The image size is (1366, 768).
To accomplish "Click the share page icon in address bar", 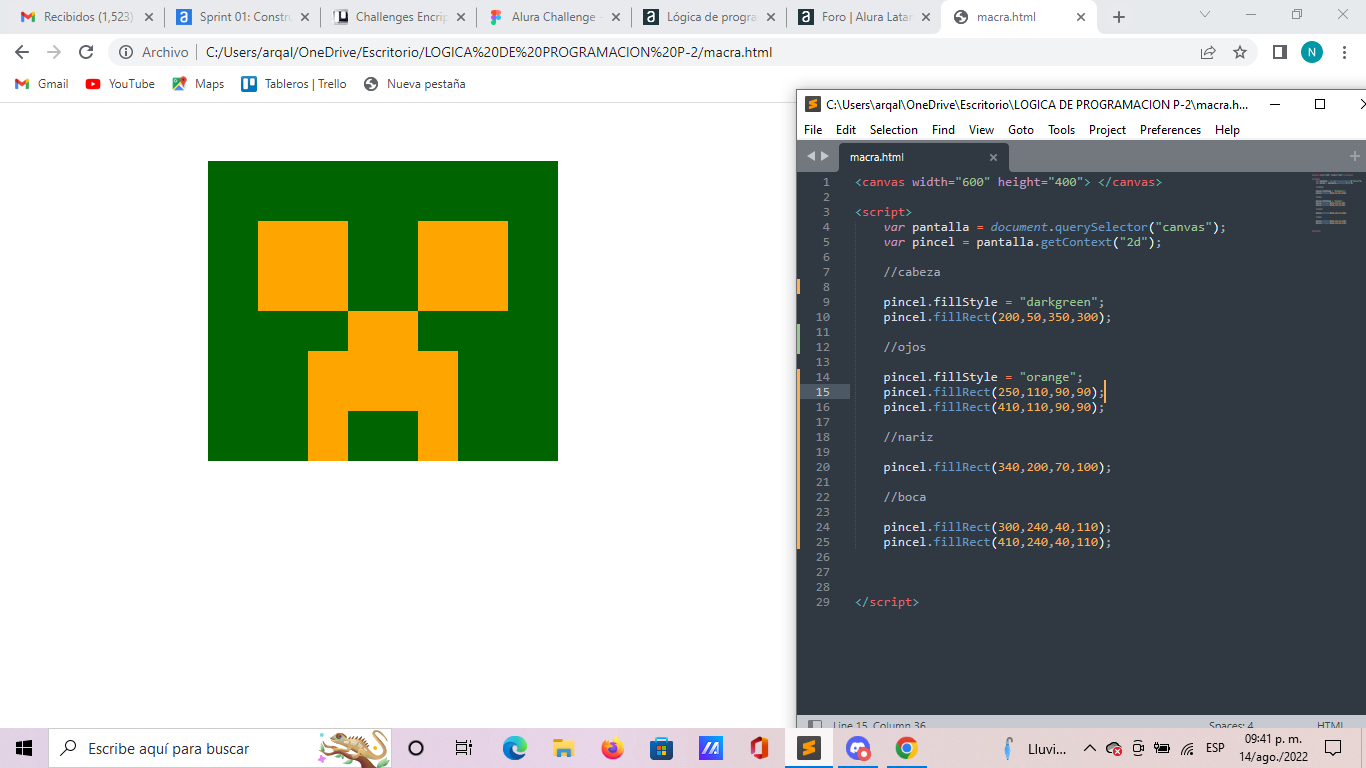I will (x=1208, y=52).
